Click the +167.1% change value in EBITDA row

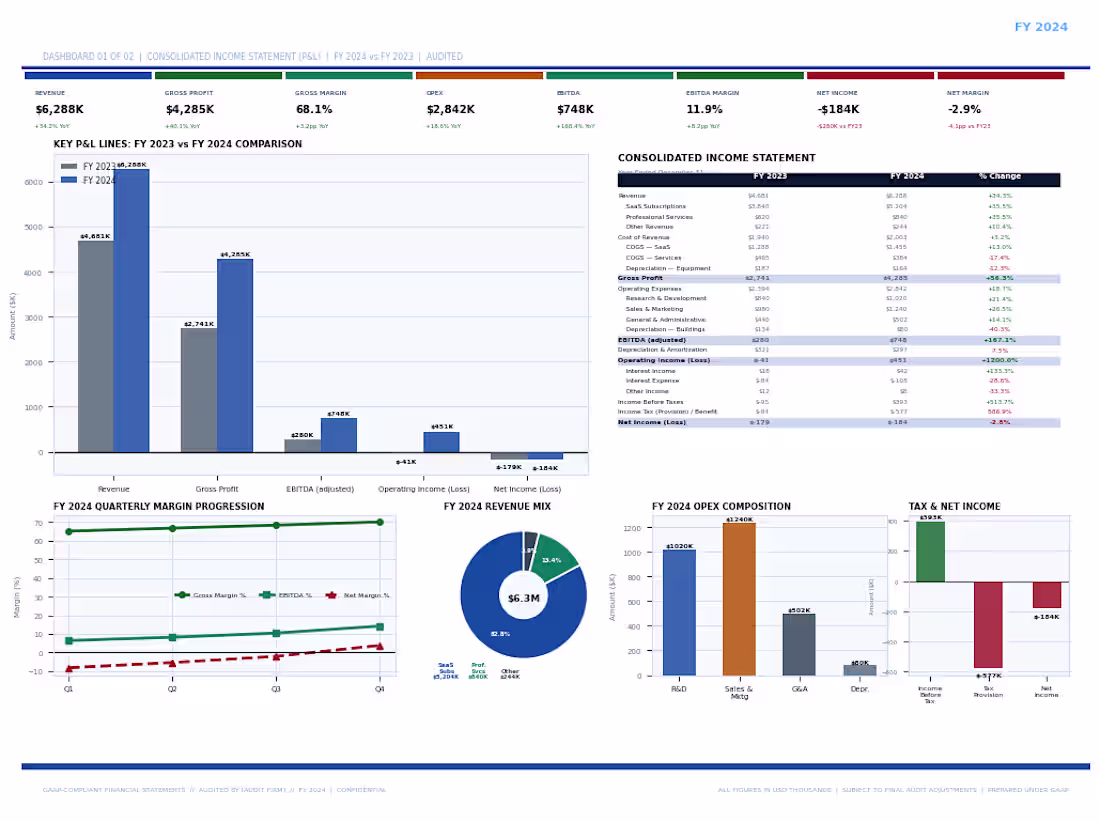tap(1000, 340)
